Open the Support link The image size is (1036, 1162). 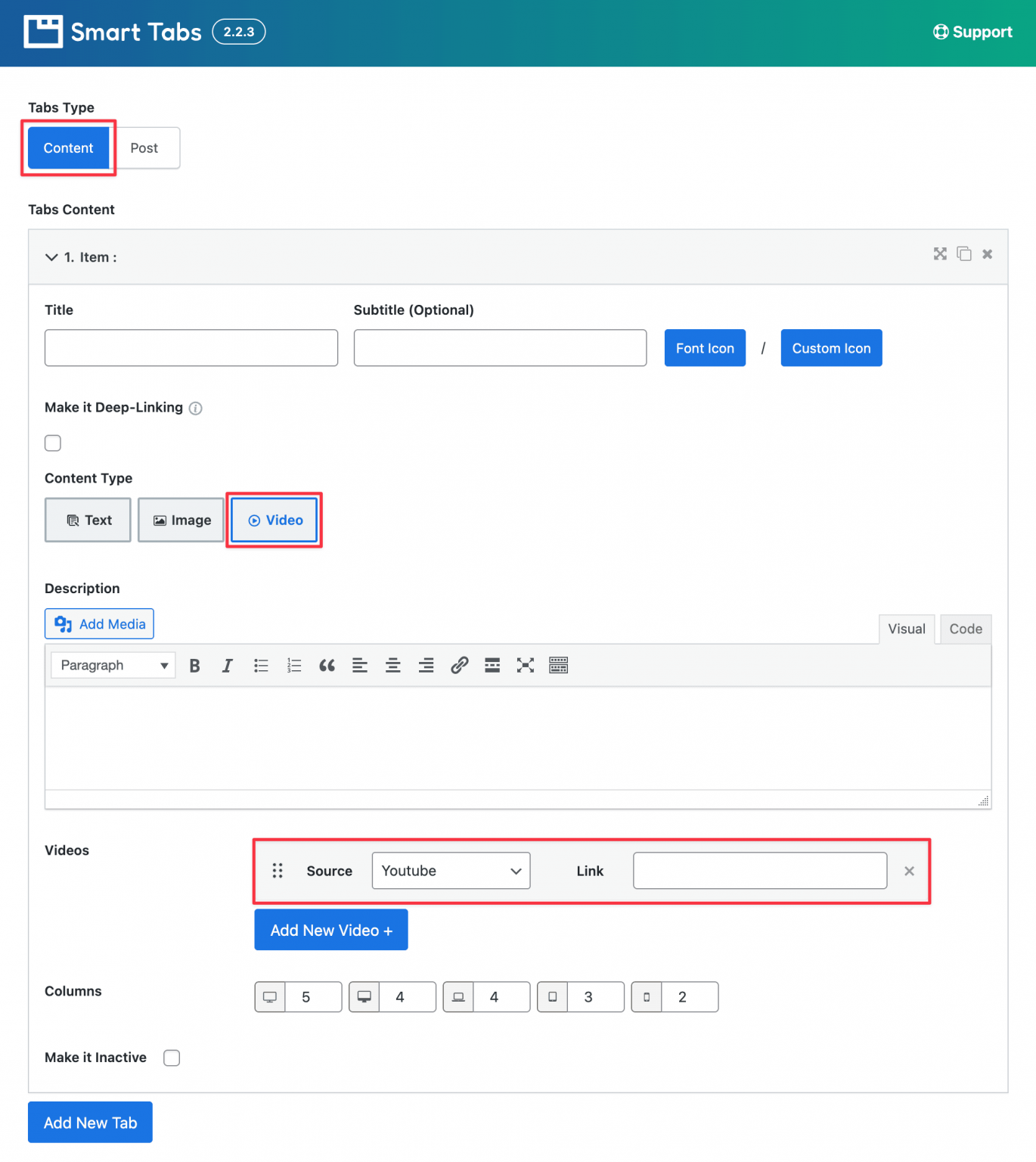(x=972, y=32)
